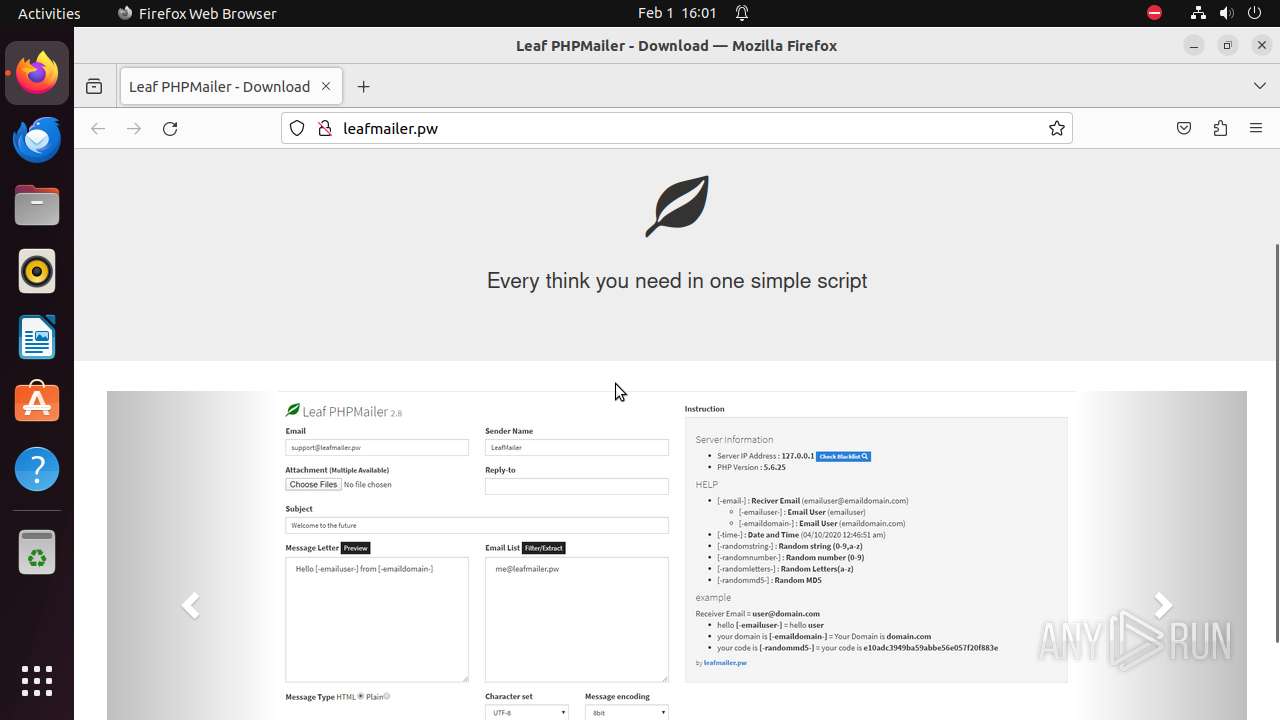This screenshot has width=1280, height=720.
Task: Expand the list all tabs chevron
Action: 1259,87
